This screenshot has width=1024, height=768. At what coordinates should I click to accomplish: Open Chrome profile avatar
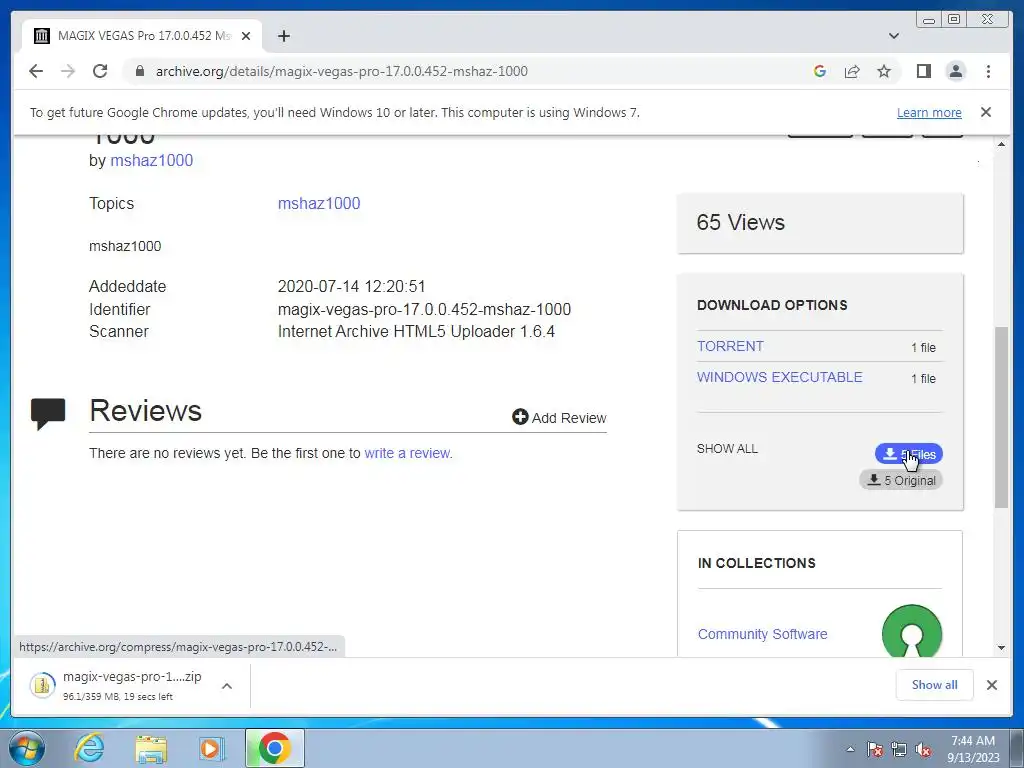[955, 71]
